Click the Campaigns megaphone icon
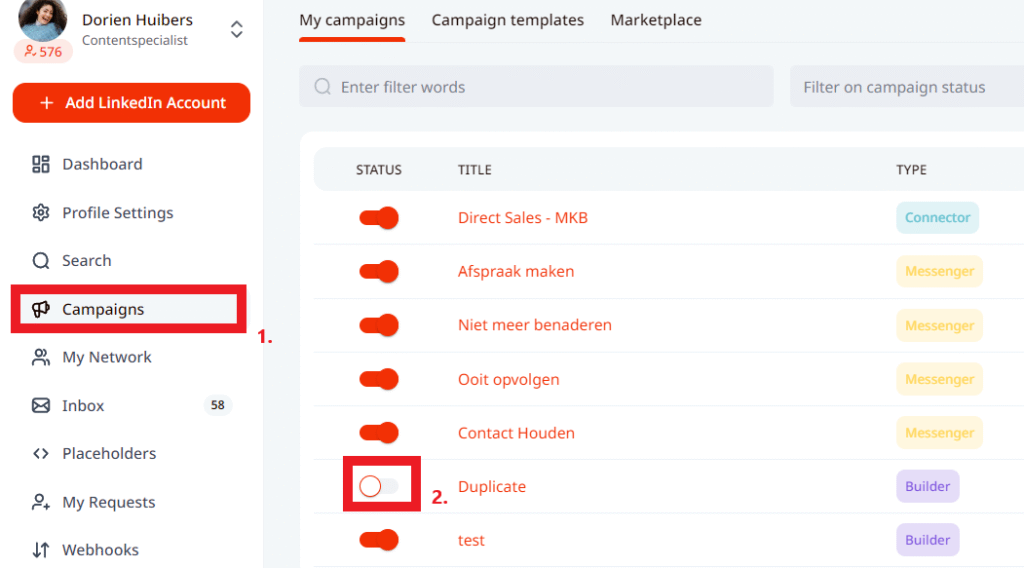 41,310
